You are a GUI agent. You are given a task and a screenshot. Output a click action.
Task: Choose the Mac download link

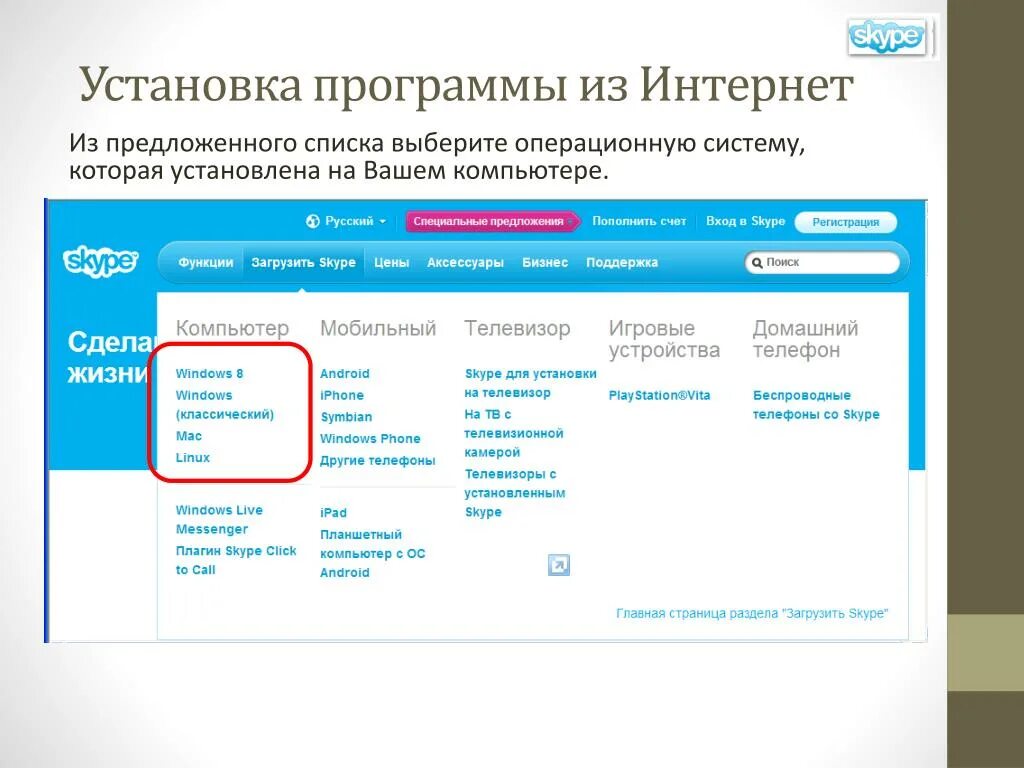[189, 436]
